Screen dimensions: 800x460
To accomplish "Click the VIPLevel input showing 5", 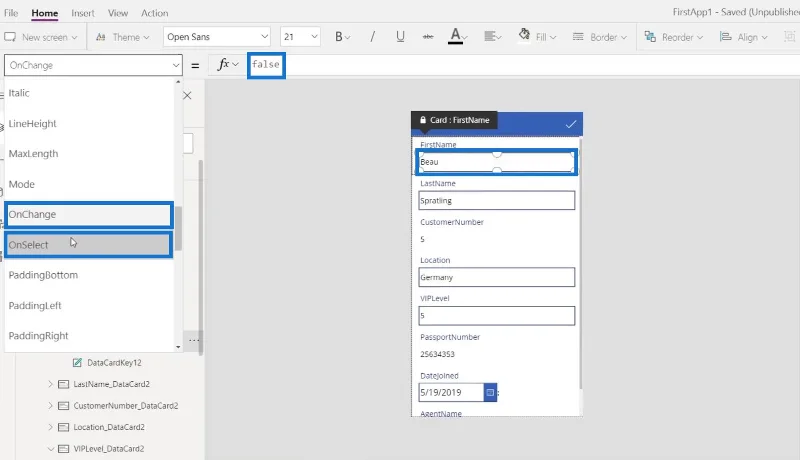I will pyautogui.click(x=496, y=316).
